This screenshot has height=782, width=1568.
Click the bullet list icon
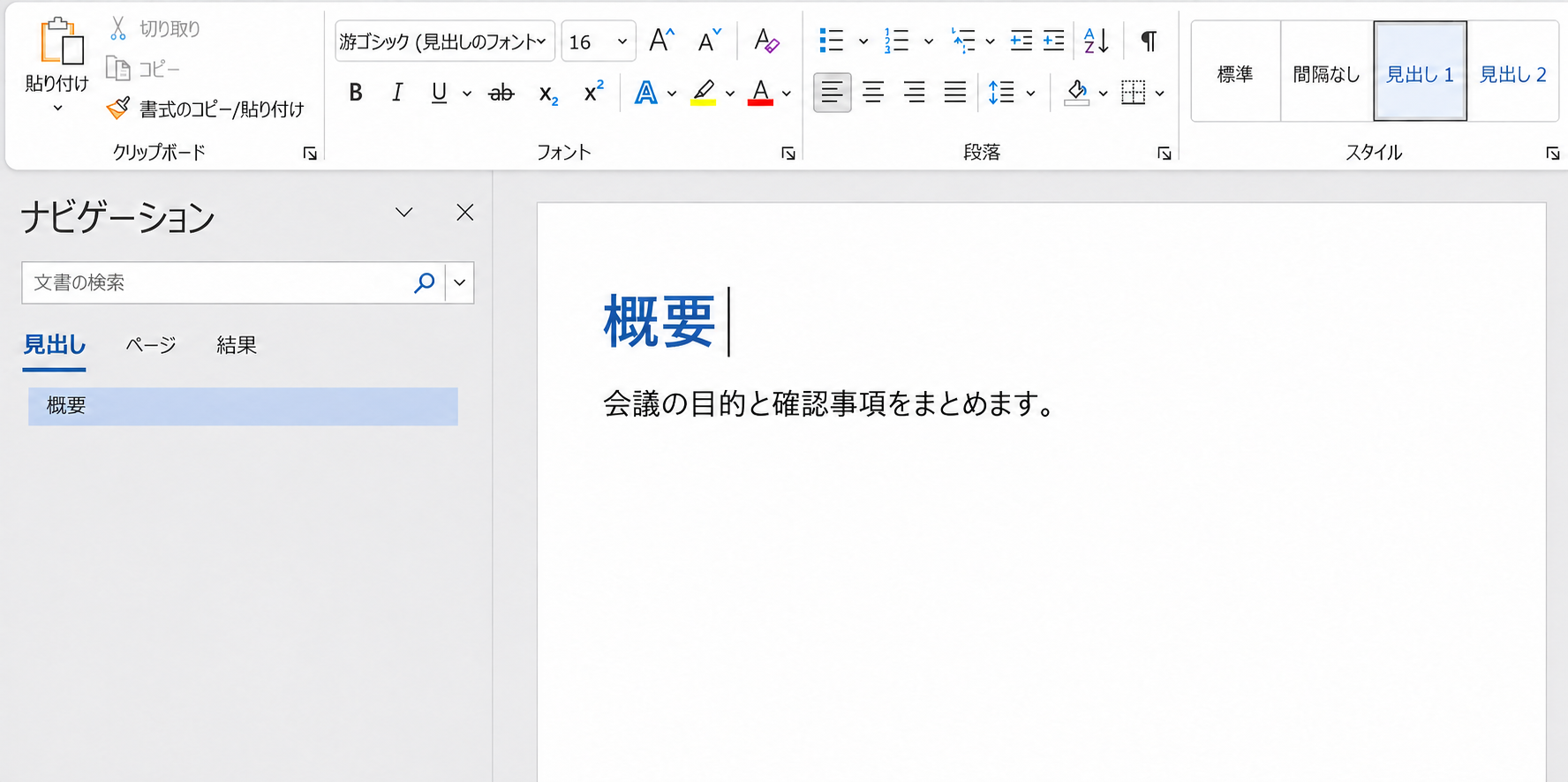[x=831, y=41]
